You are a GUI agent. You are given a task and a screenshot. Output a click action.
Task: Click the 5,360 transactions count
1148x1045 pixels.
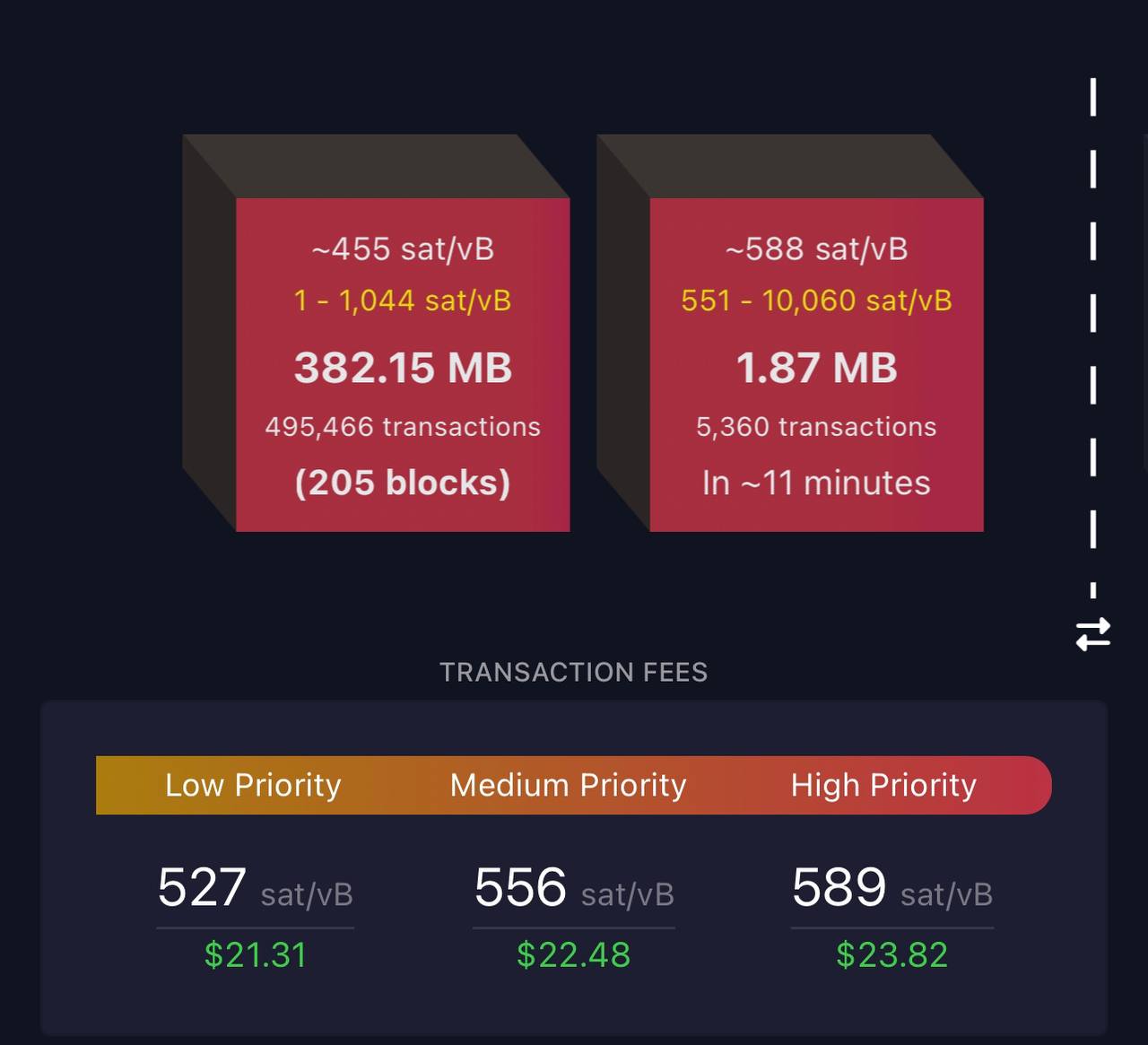816,427
